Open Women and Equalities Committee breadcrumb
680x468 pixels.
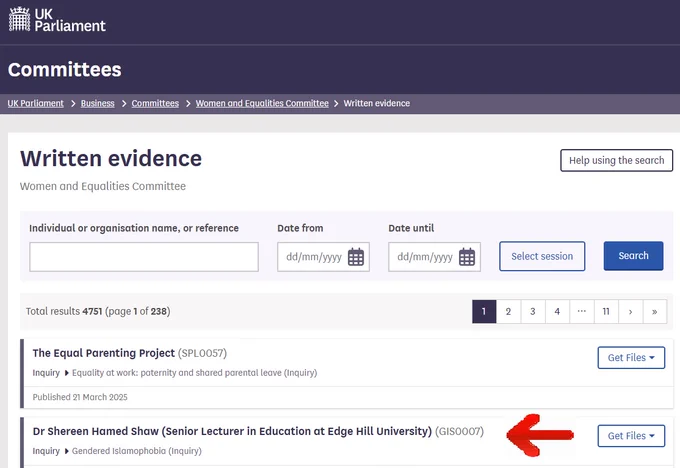262,103
